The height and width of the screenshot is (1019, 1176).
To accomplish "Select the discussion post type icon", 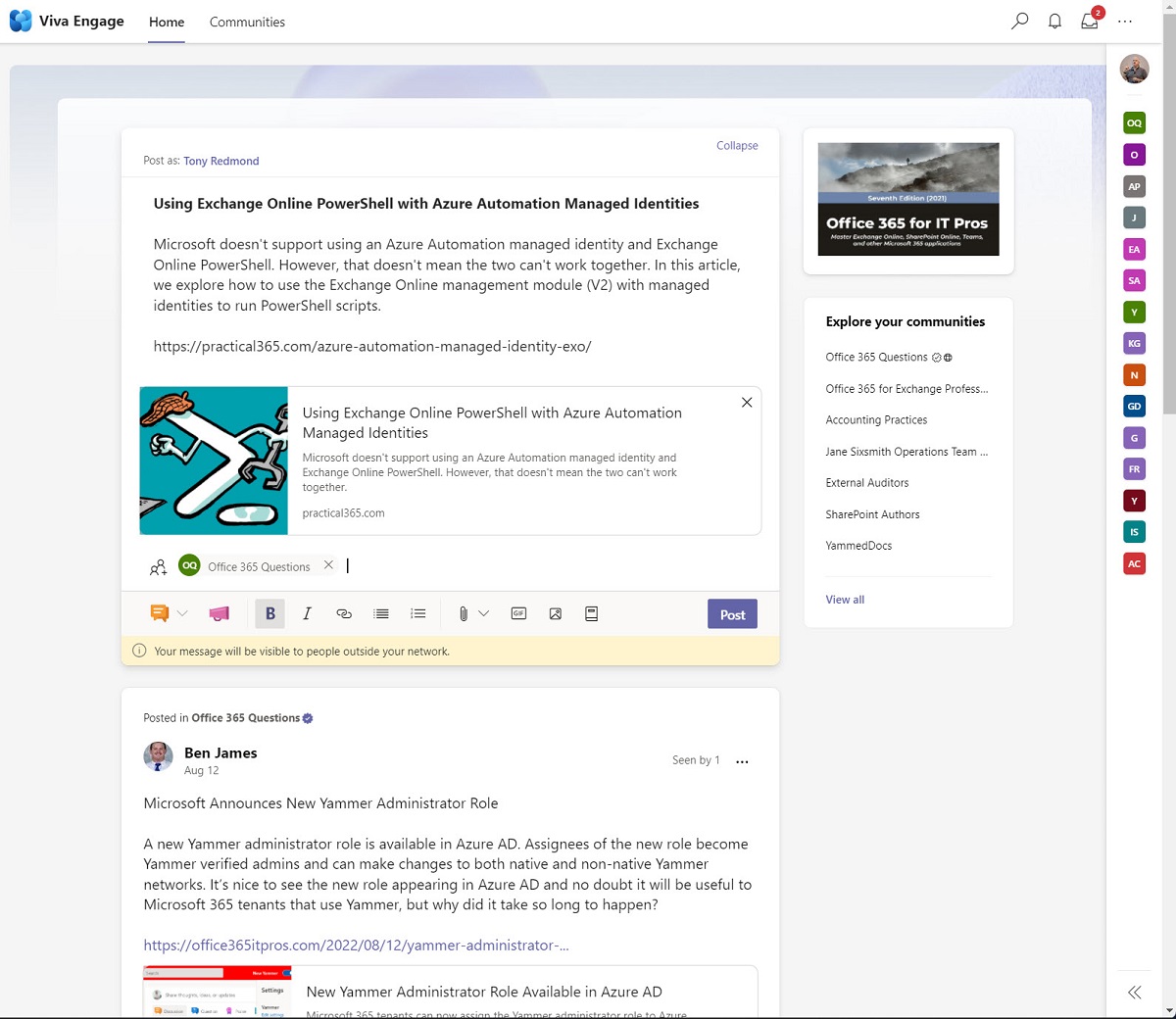I will coord(159,613).
